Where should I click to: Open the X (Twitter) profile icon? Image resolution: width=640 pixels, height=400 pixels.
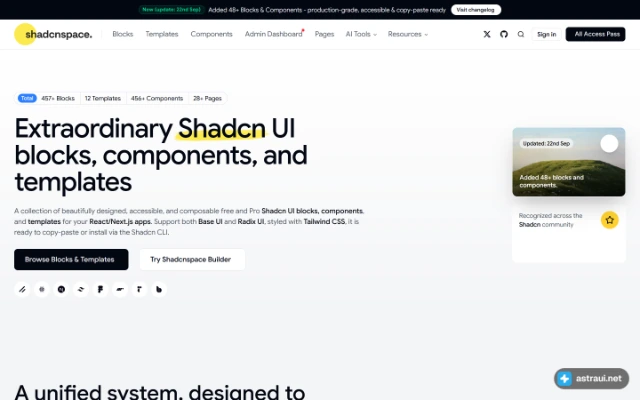click(487, 34)
